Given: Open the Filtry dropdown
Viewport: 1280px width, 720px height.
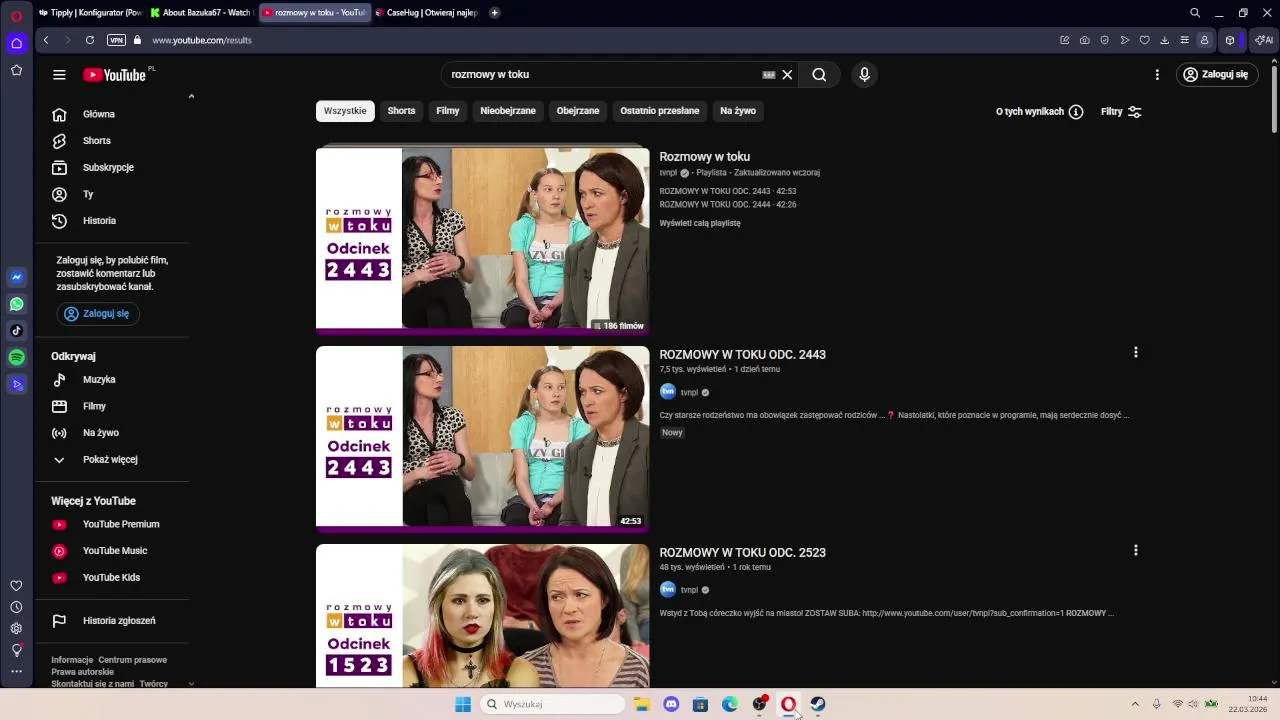Looking at the screenshot, I should [1121, 112].
